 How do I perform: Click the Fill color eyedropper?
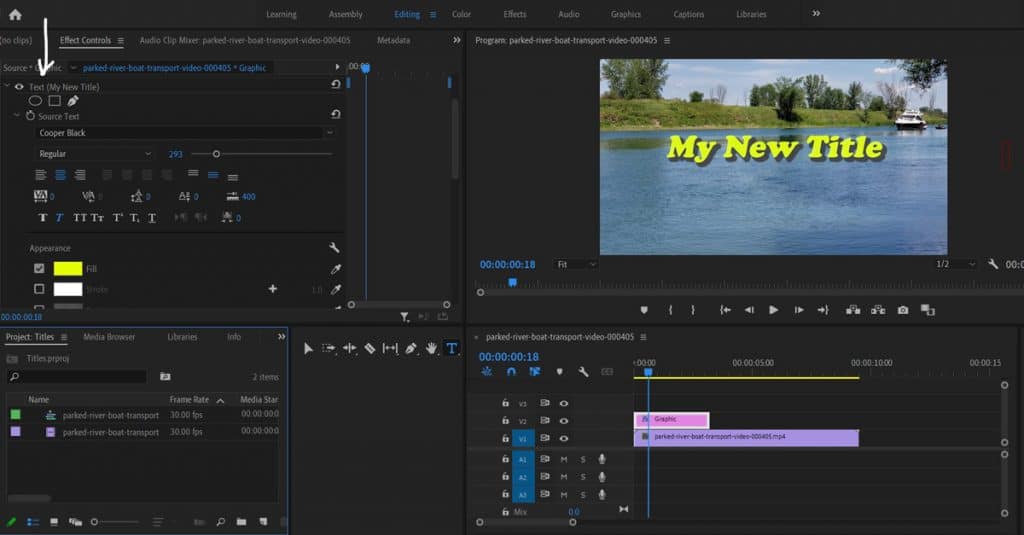click(x=335, y=269)
